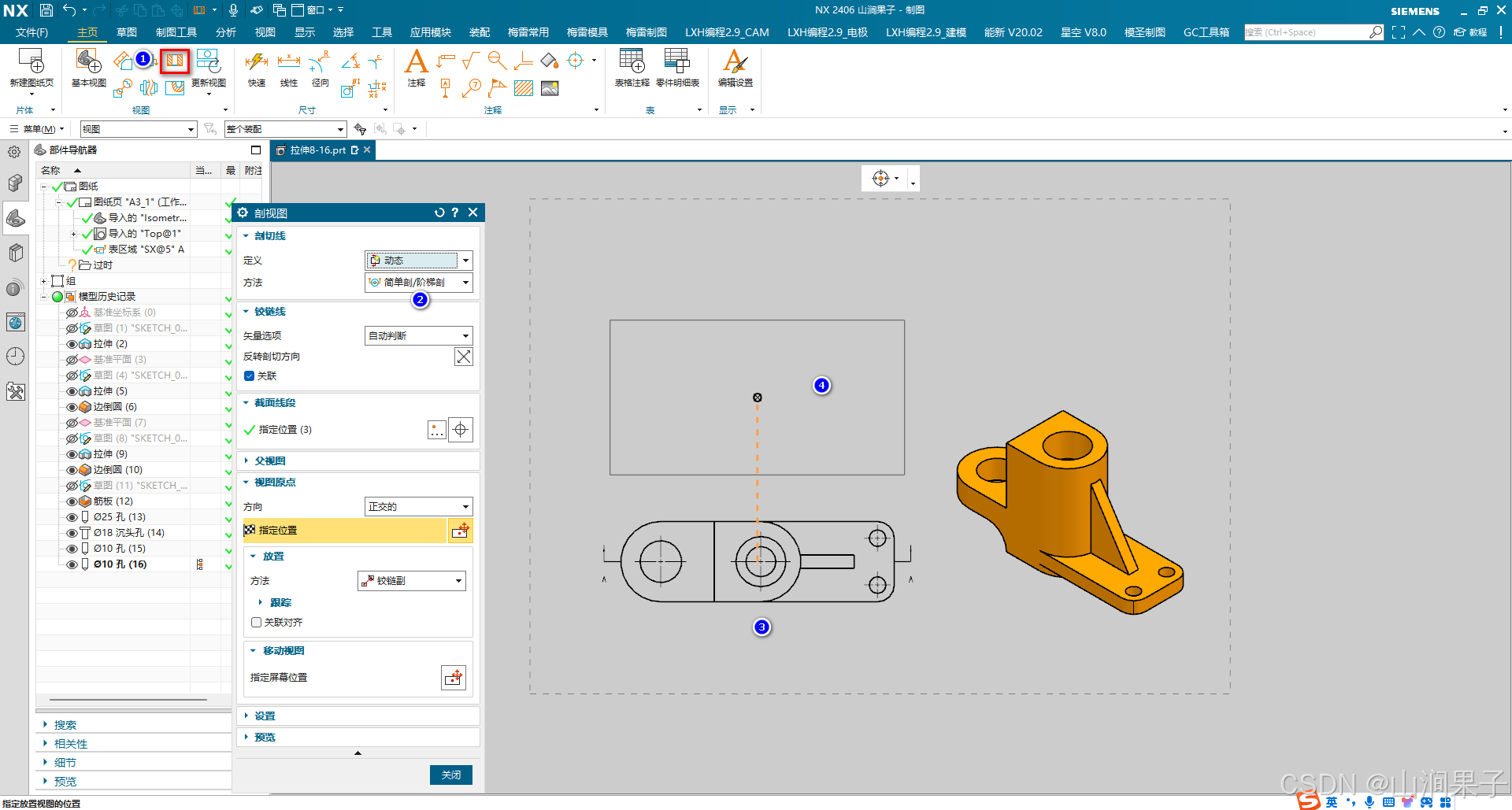Click the reverse cut direction icon

coord(464,357)
